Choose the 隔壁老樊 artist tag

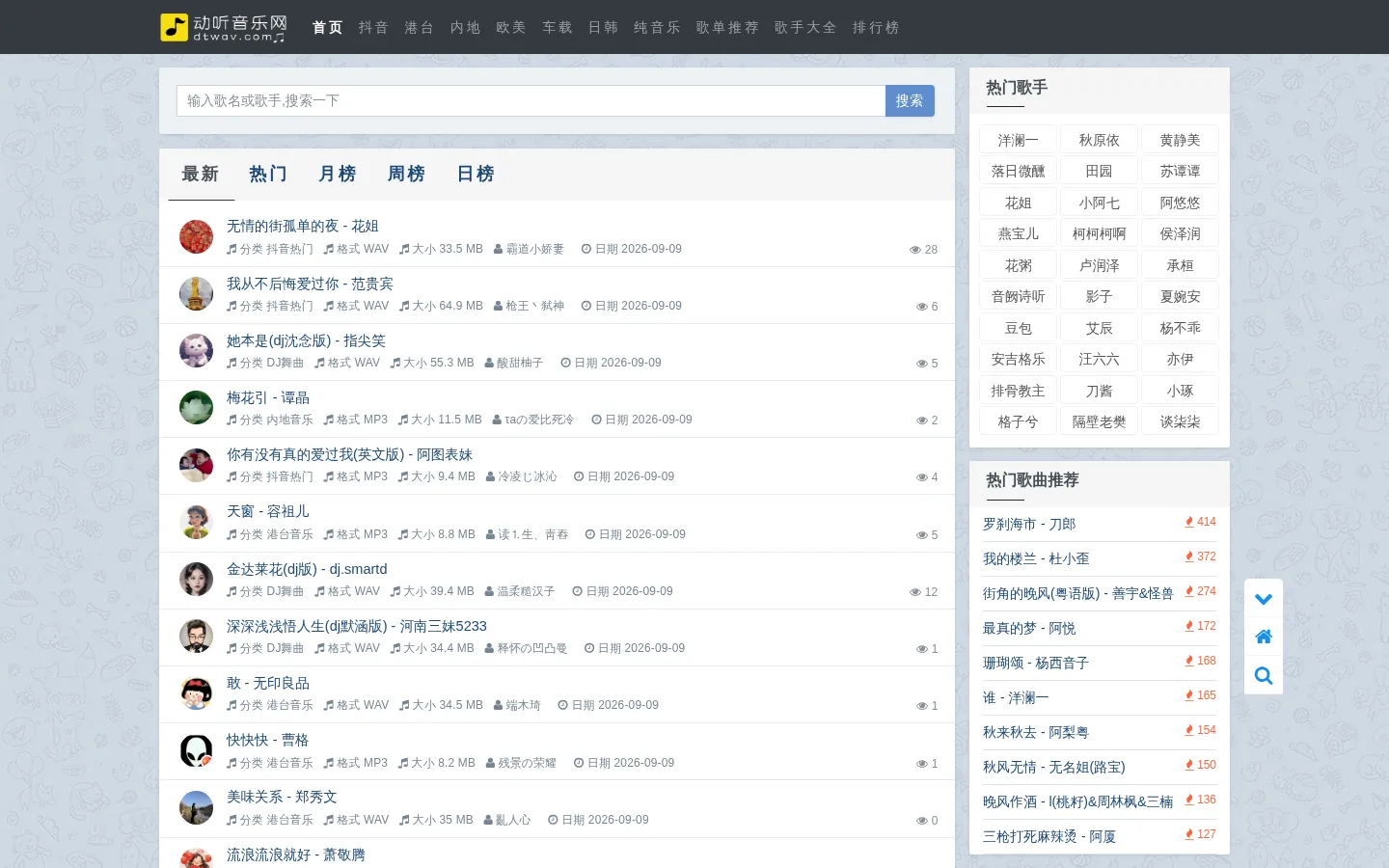1100,421
